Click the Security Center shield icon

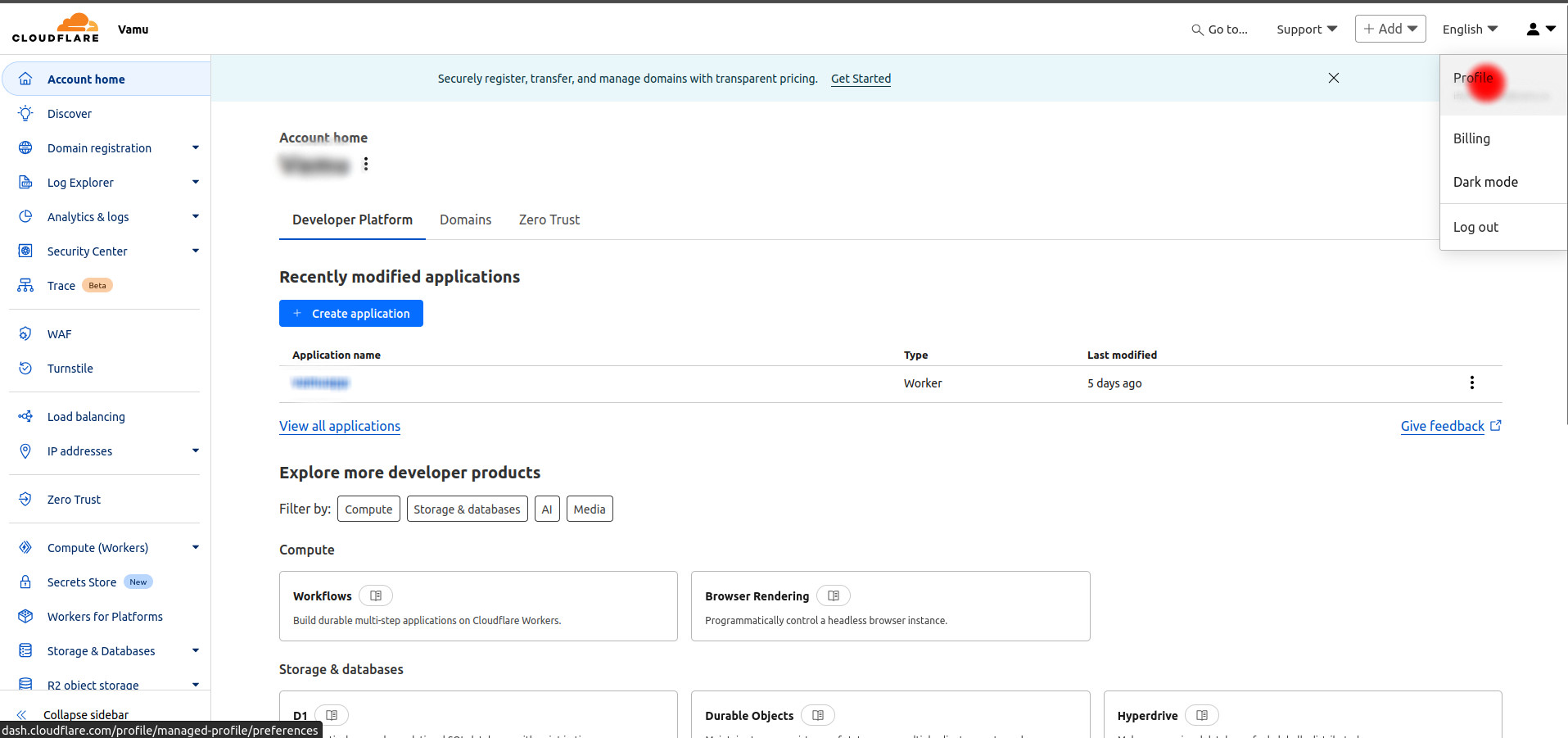(25, 251)
